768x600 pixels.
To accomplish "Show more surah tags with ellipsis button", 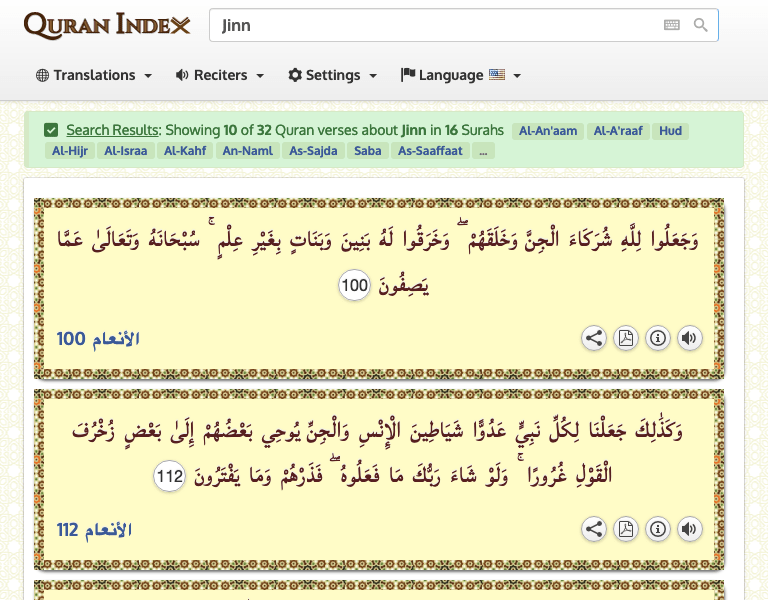I will point(483,151).
